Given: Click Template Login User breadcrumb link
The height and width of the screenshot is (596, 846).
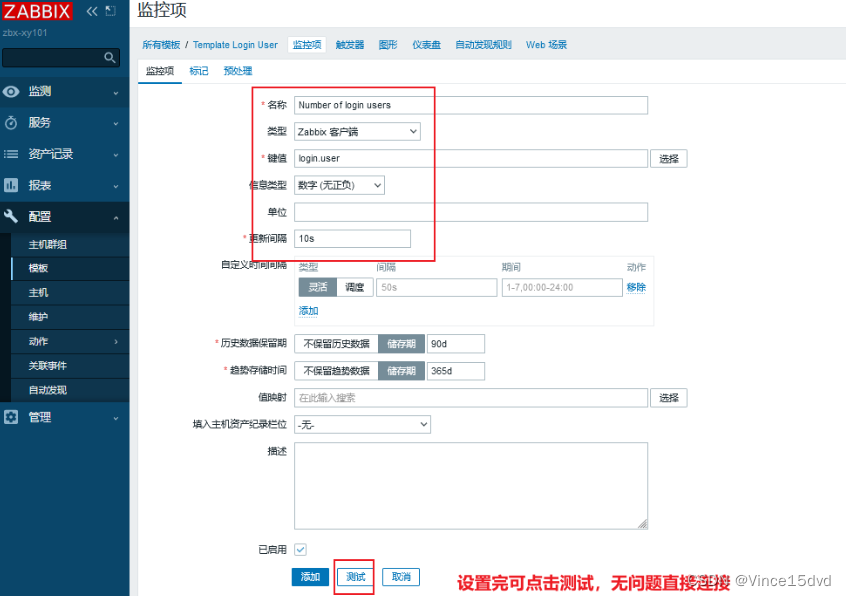Looking at the screenshot, I should [235, 45].
